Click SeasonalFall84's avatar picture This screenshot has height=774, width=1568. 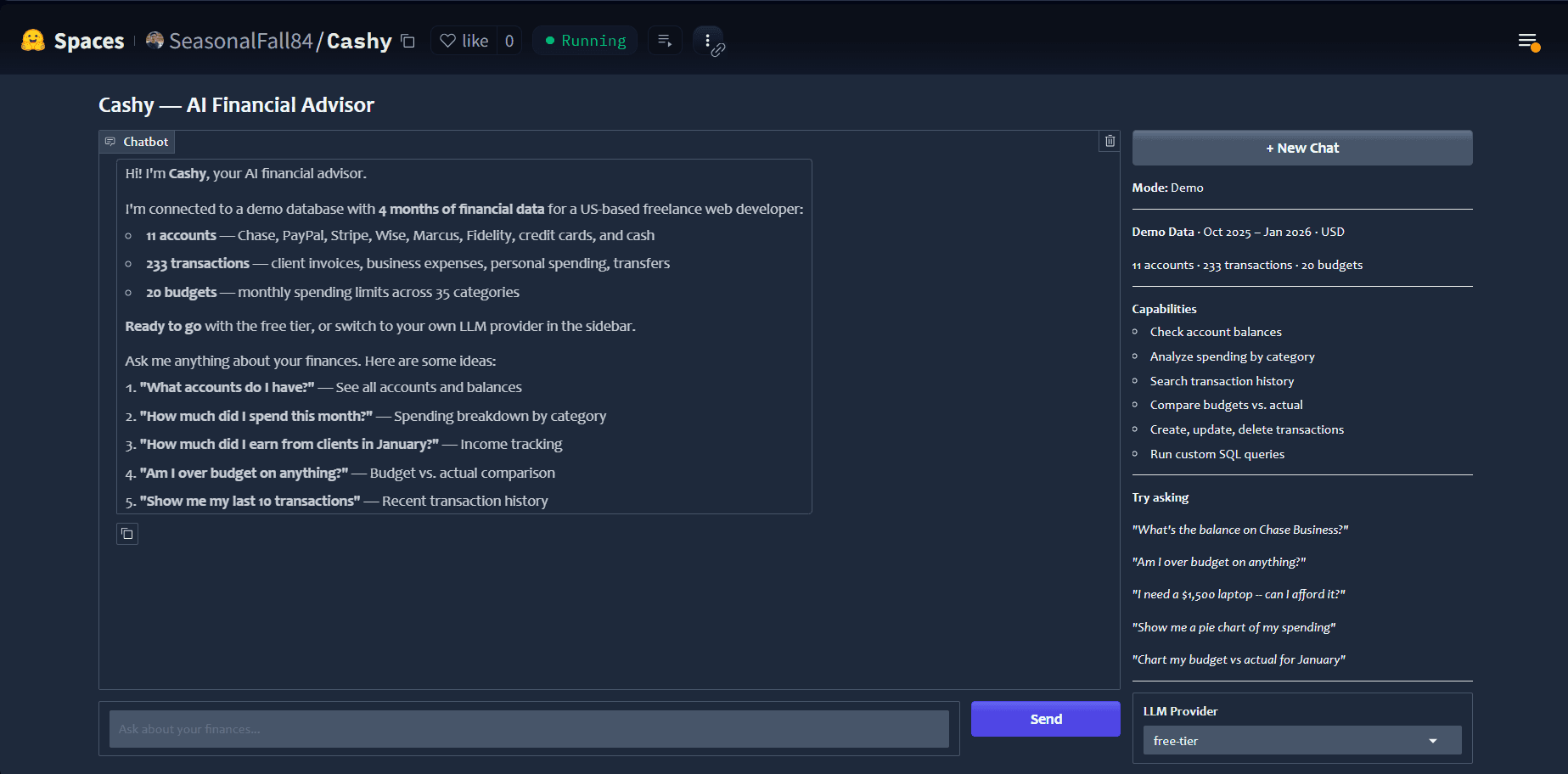[x=154, y=40]
